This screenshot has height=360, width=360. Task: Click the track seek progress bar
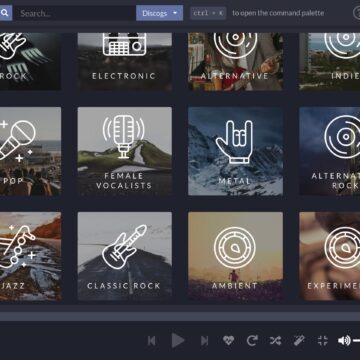[x=180, y=317]
